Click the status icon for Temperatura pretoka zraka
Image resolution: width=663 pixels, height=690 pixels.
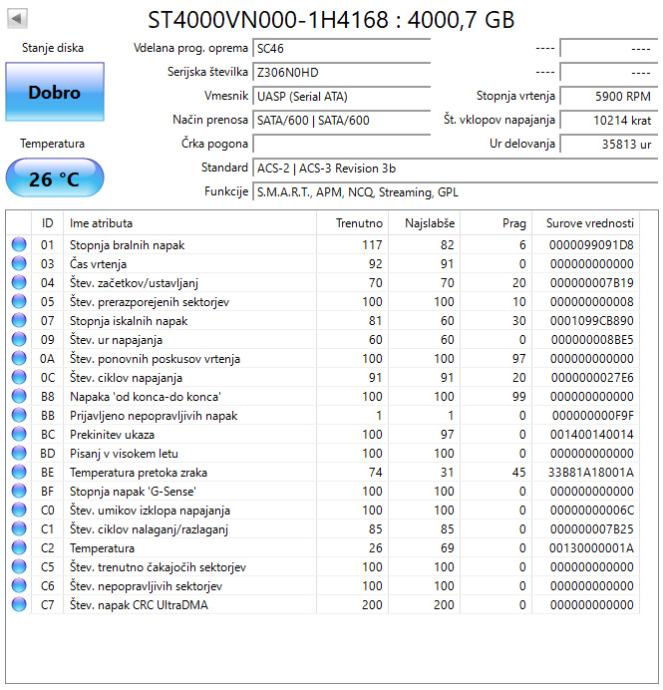[20, 473]
